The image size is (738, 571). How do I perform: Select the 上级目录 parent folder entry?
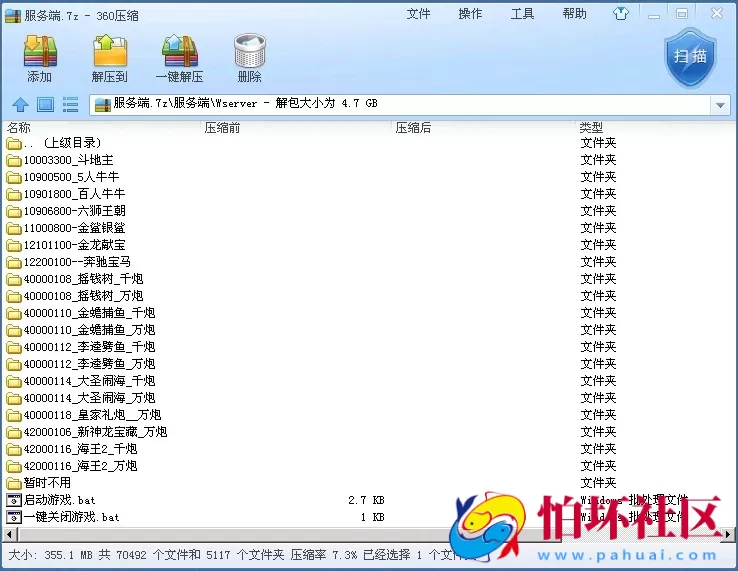coord(54,143)
